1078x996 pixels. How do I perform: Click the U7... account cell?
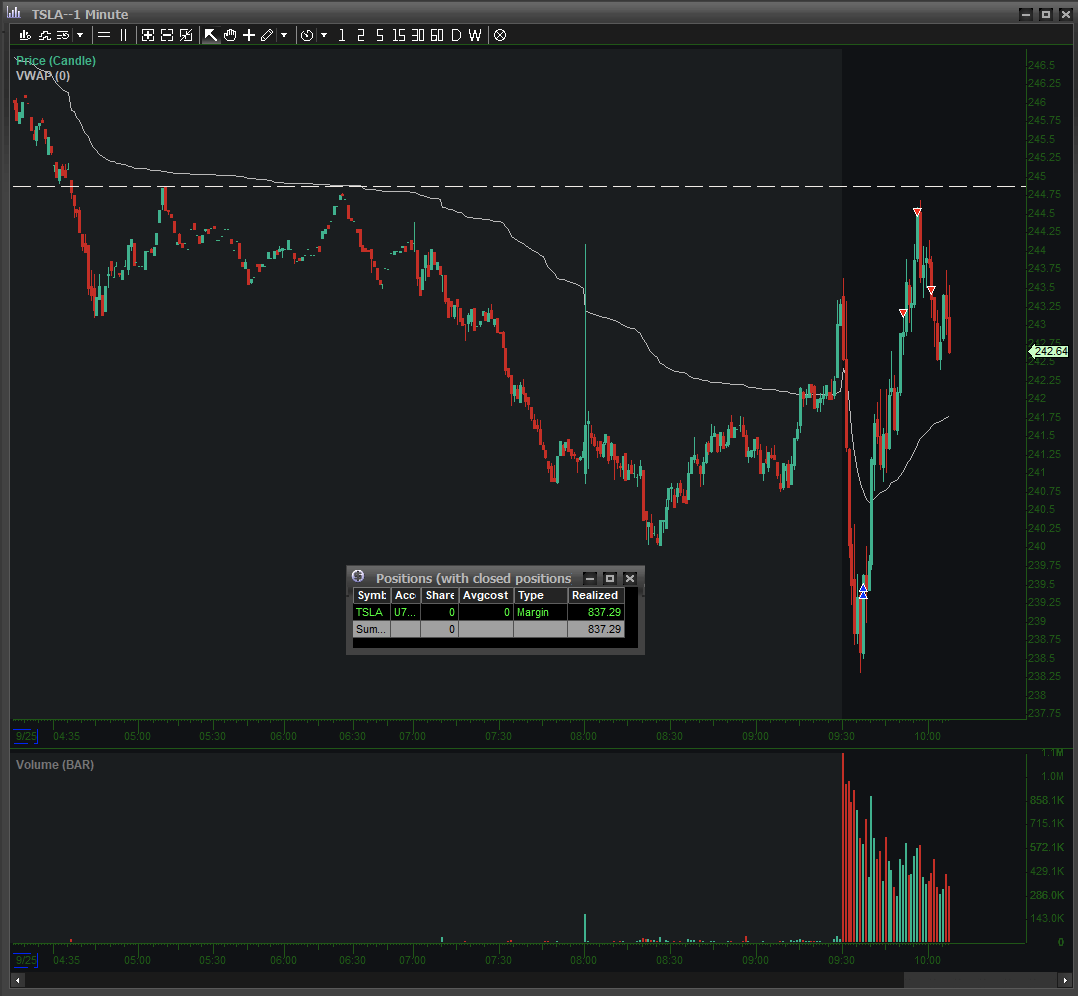pos(405,612)
